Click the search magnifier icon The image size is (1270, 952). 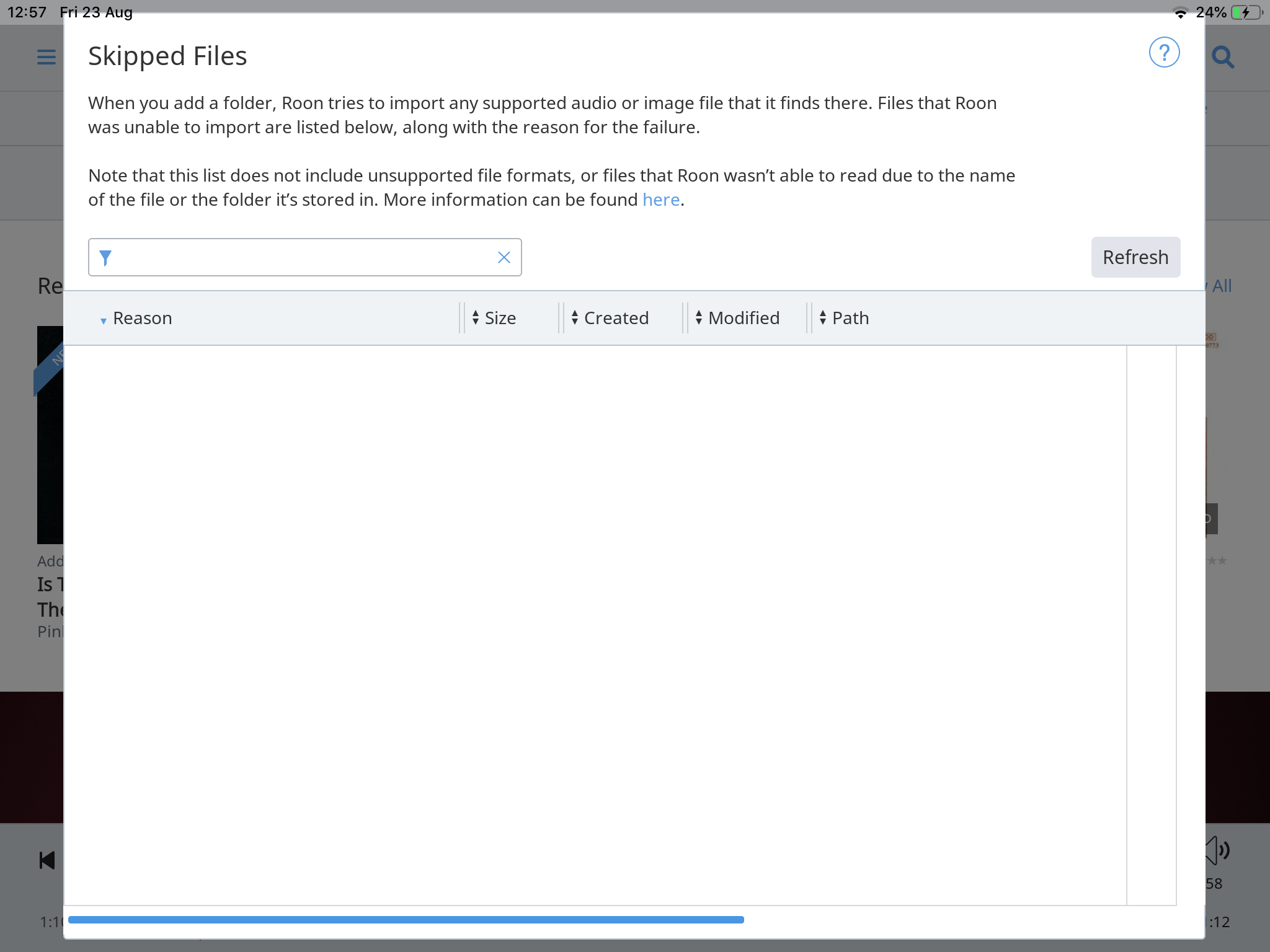coord(1223,57)
